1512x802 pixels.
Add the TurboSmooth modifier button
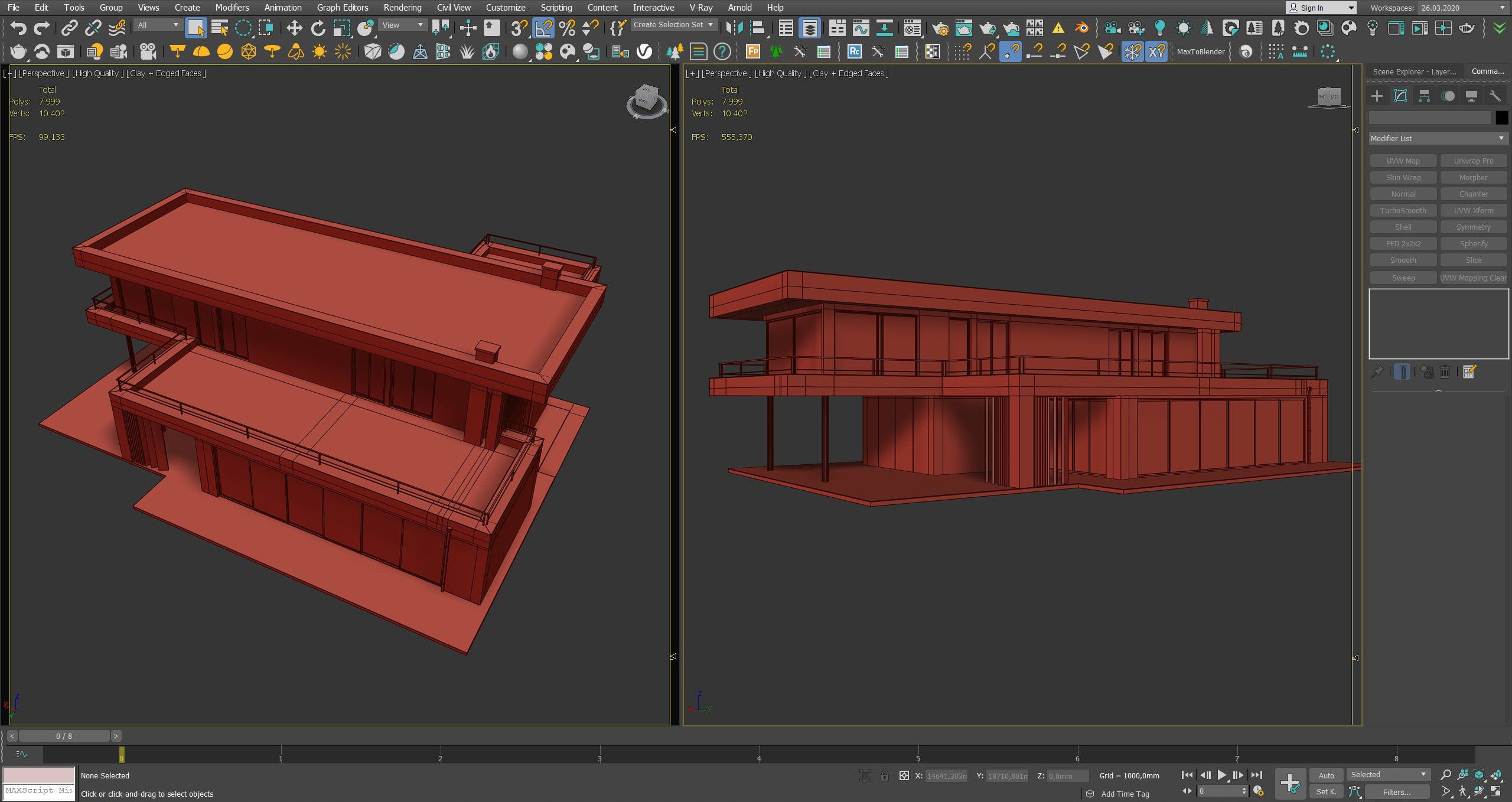point(1403,211)
